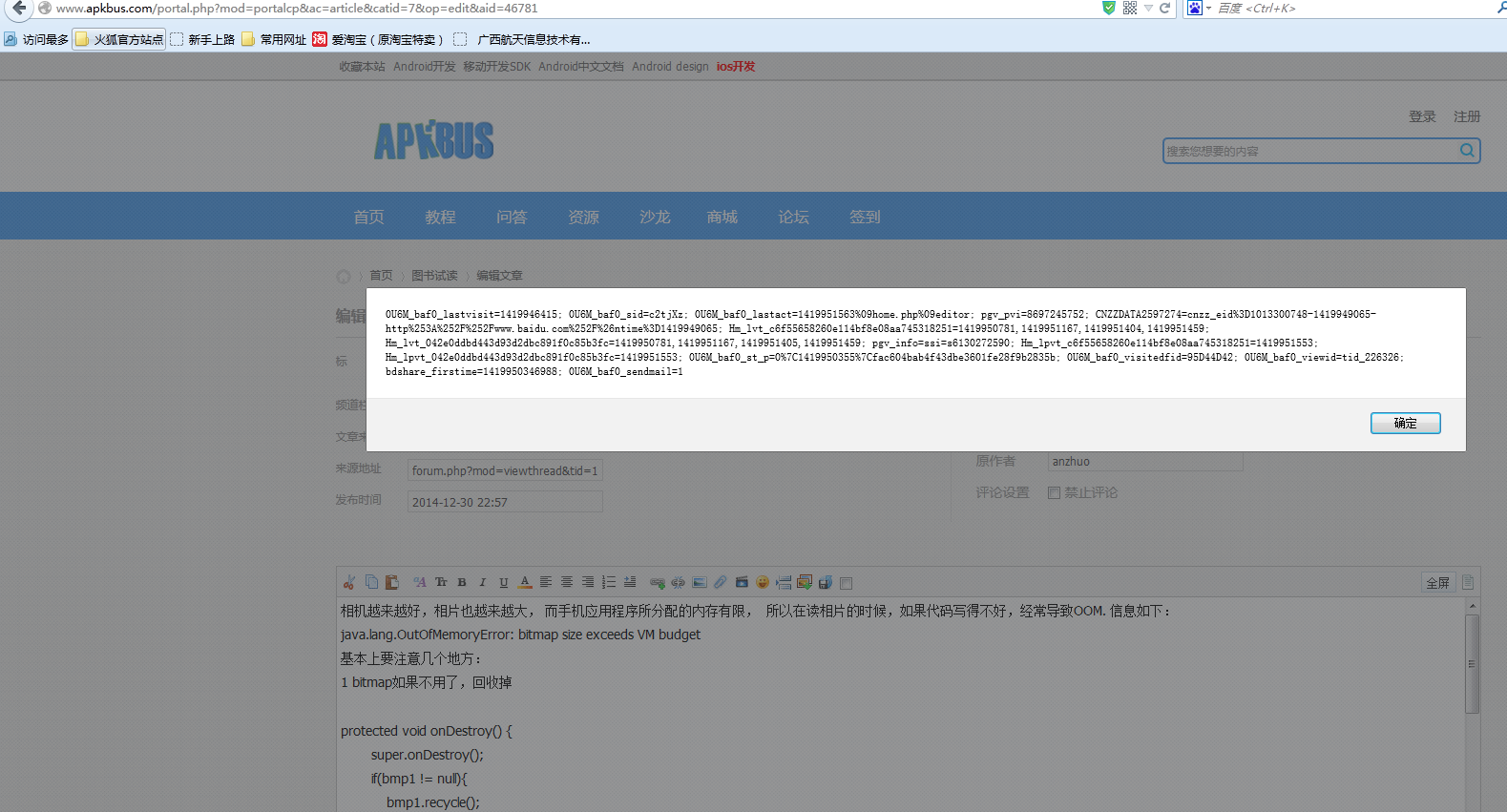Click the APKBUS site logo
Viewport: 1507px width, 812px height.
pos(433,140)
